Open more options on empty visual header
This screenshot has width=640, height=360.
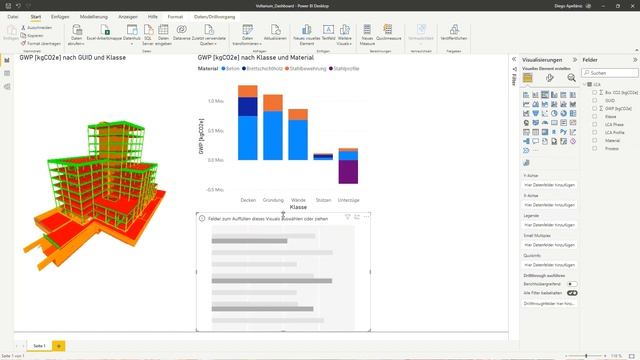point(366,217)
